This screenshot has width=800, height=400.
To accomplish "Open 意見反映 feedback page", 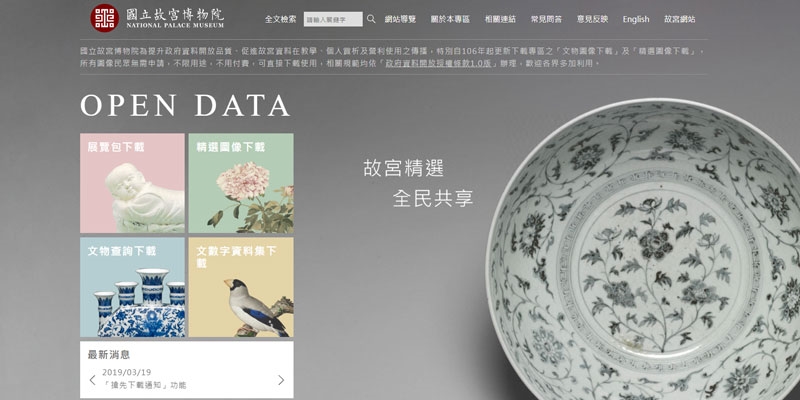I will click(x=592, y=19).
